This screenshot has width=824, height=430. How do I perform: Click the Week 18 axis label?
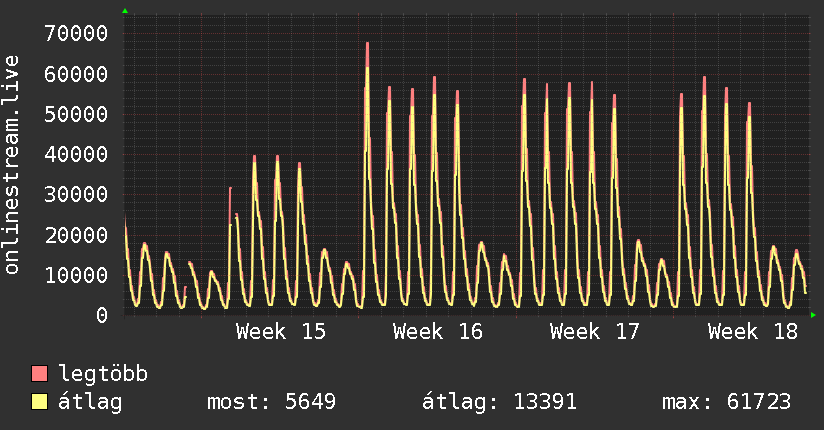coord(753,332)
